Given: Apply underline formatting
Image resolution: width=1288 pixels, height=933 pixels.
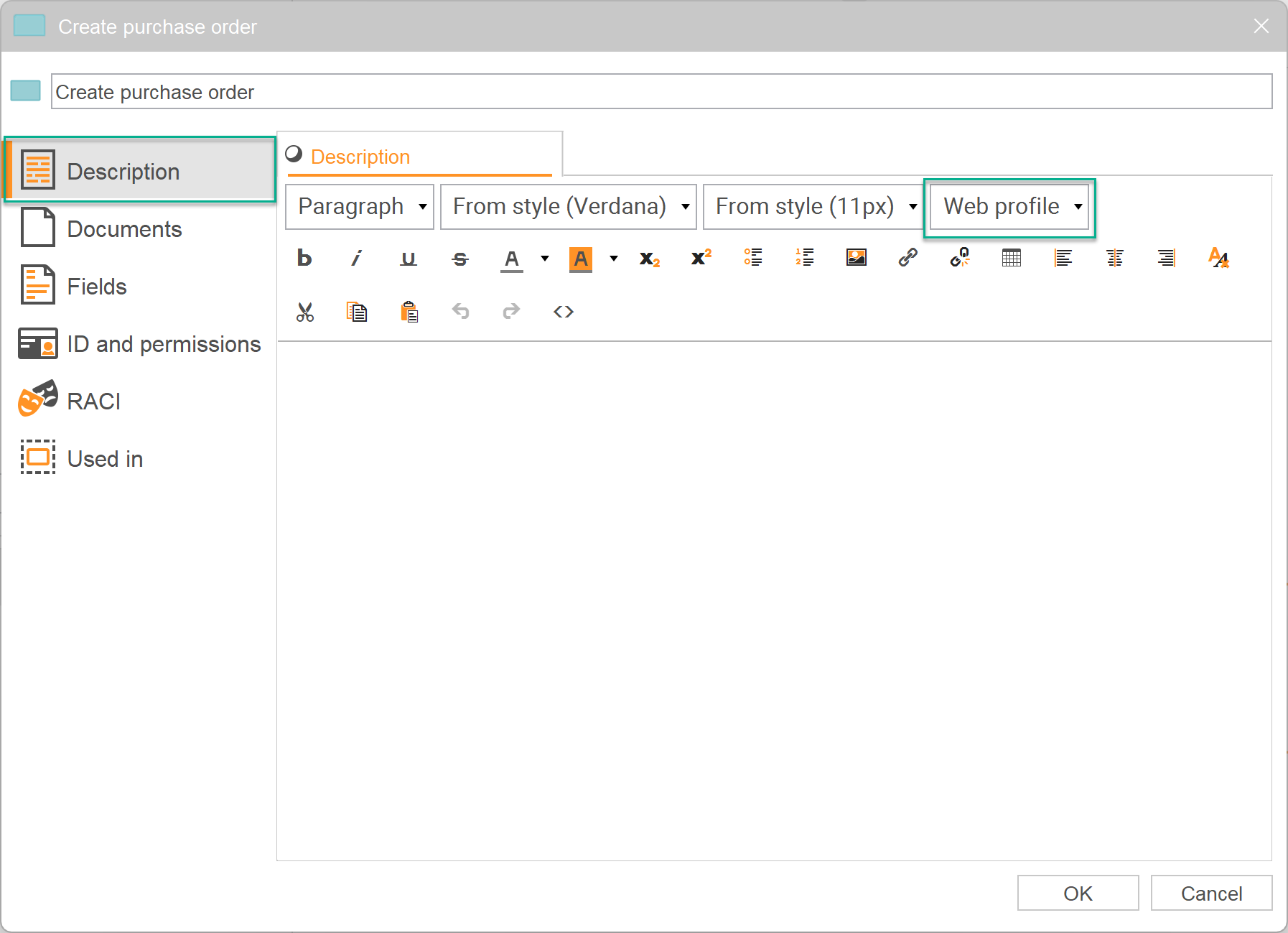Looking at the screenshot, I should click(409, 258).
